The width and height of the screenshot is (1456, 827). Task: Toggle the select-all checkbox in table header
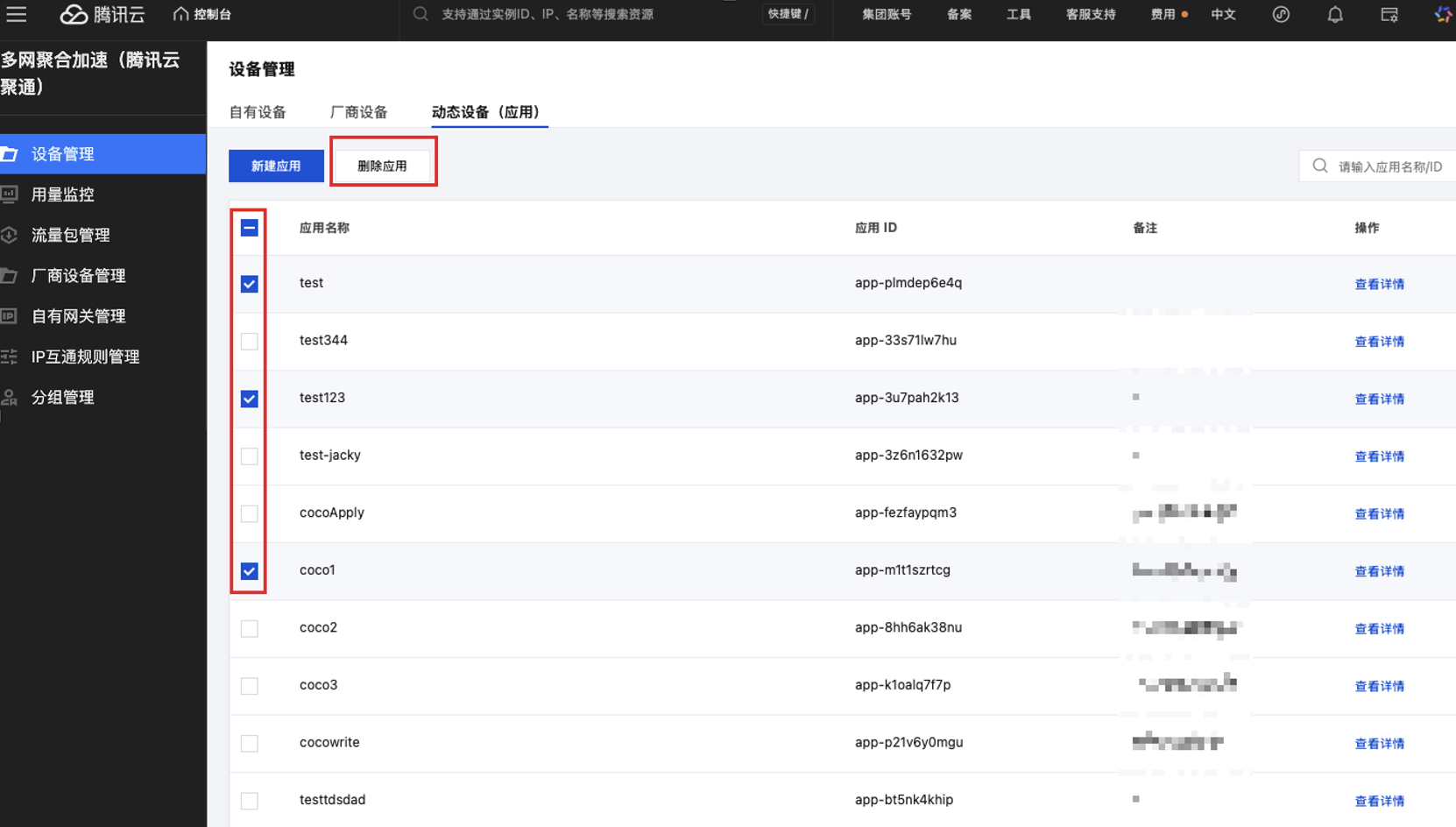(x=250, y=228)
